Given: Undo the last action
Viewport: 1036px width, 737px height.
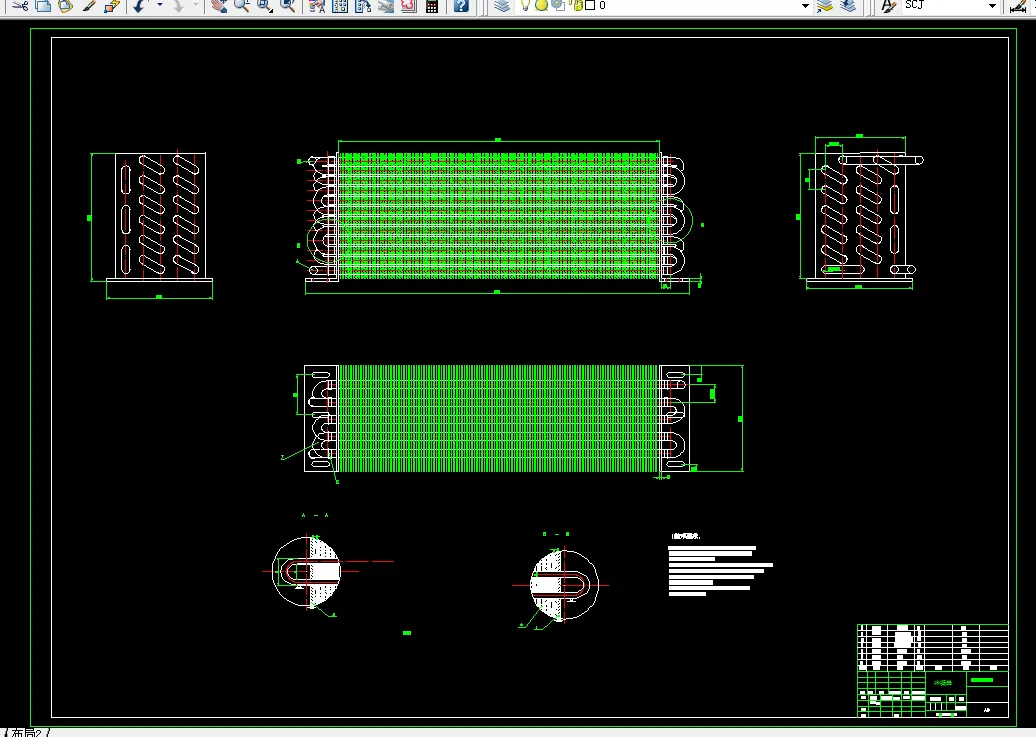Looking at the screenshot, I should pos(139,5).
